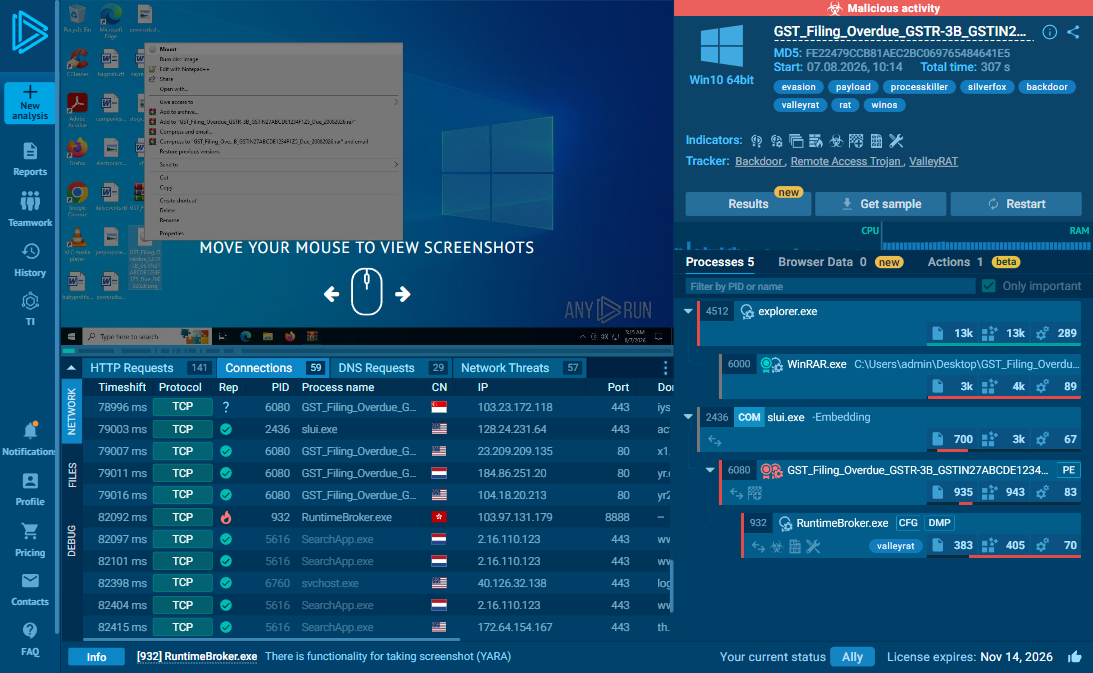Click the wrench tools indicator icon
Screen dimensions: 1093x673
click(x=896, y=141)
